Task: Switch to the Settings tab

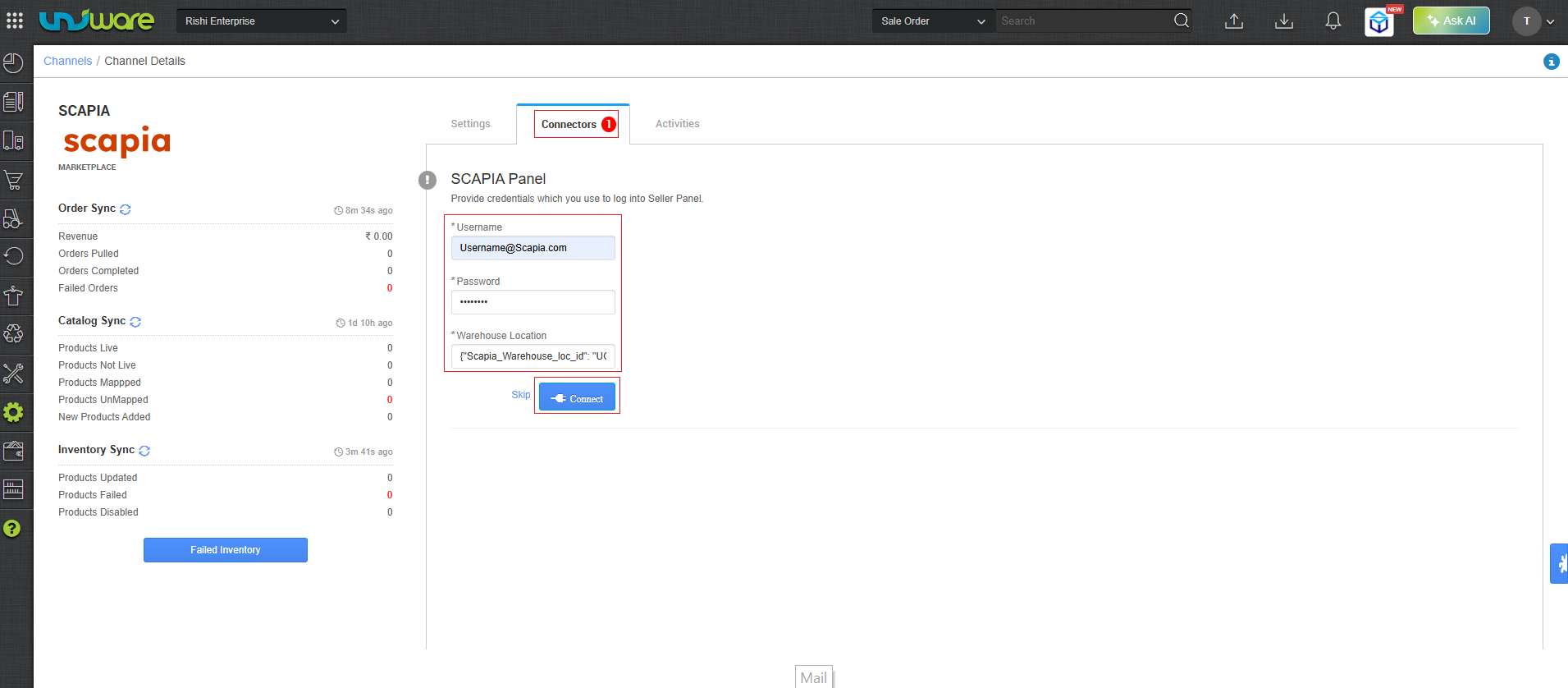Action: 470,124
